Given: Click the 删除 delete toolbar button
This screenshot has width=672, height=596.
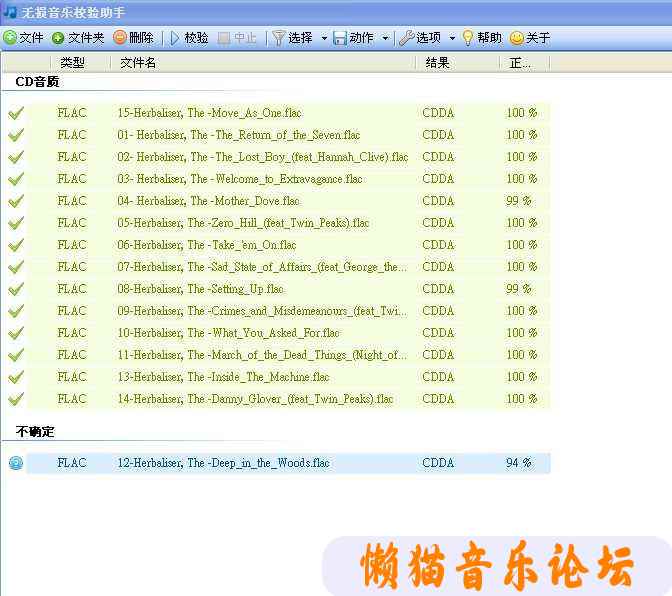Looking at the screenshot, I should pyautogui.click(x=133, y=38).
